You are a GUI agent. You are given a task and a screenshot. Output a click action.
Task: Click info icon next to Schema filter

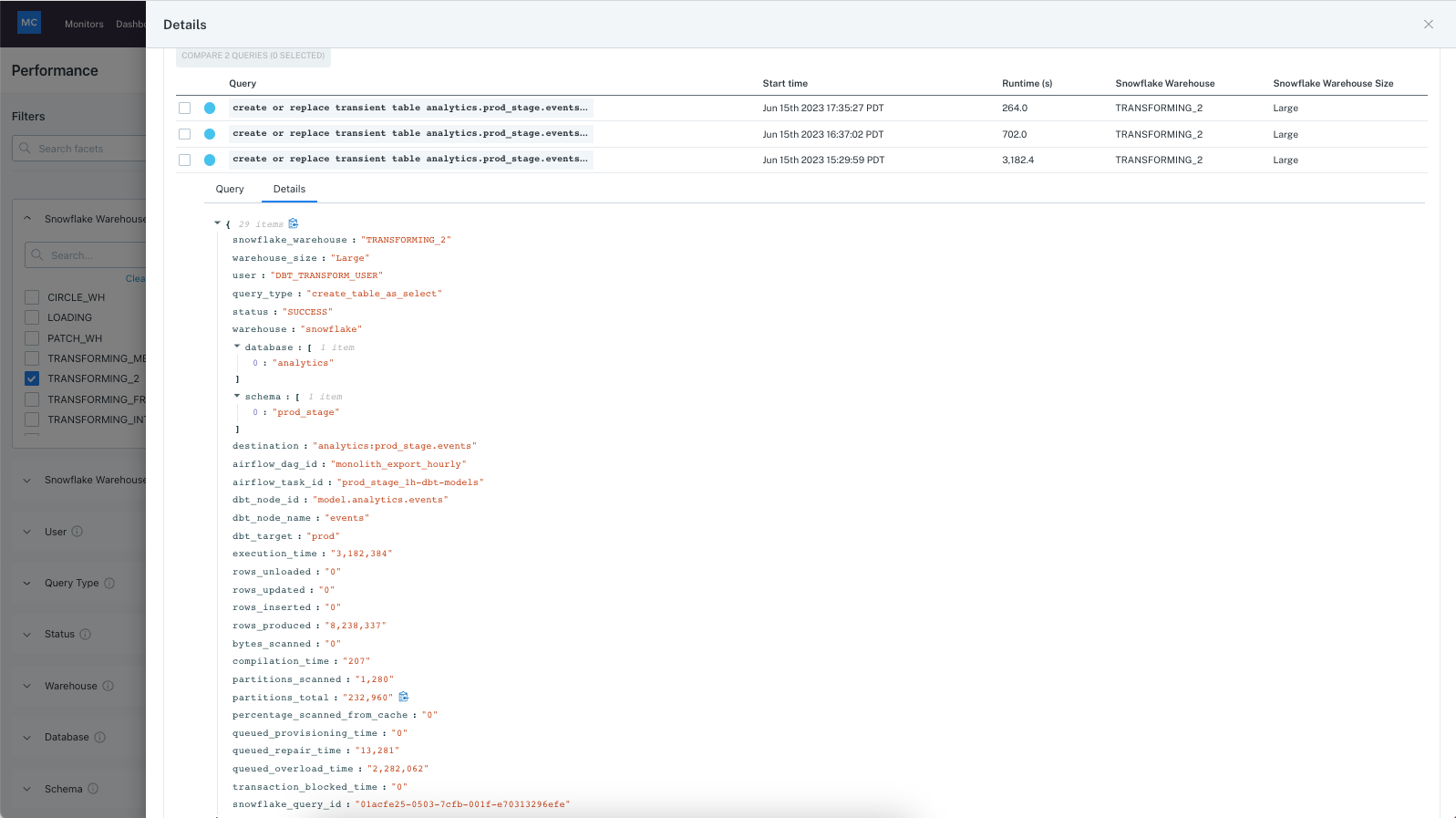point(93,789)
